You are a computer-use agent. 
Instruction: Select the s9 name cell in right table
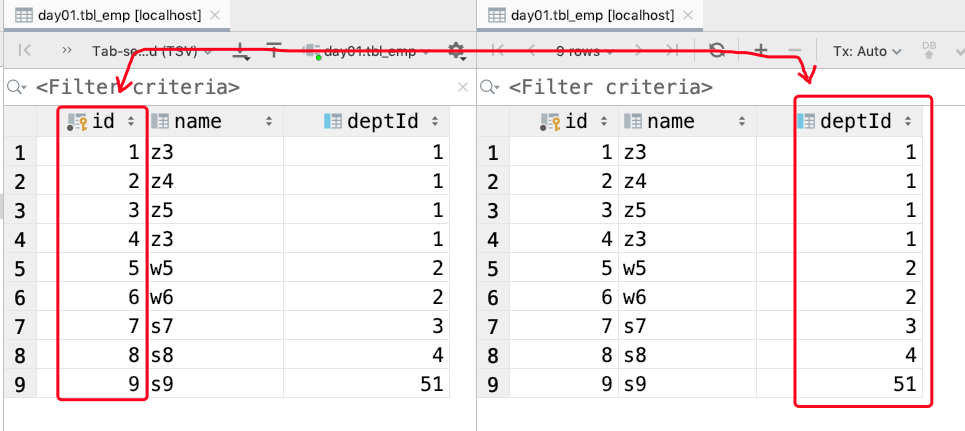[x=685, y=384]
